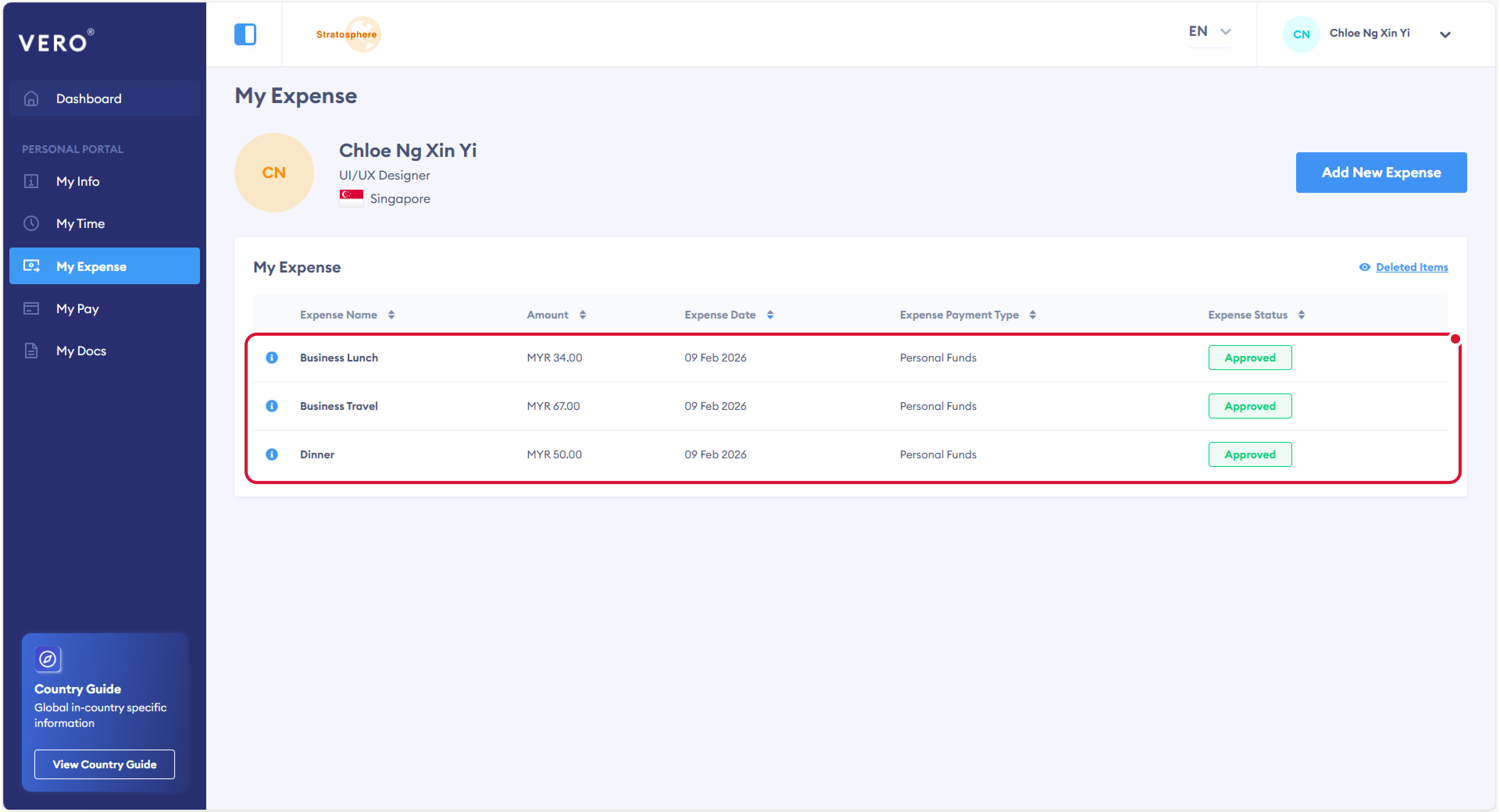The width and height of the screenshot is (1500, 812).
Task: Sort table by Expense Name
Action: click(391, 315)
